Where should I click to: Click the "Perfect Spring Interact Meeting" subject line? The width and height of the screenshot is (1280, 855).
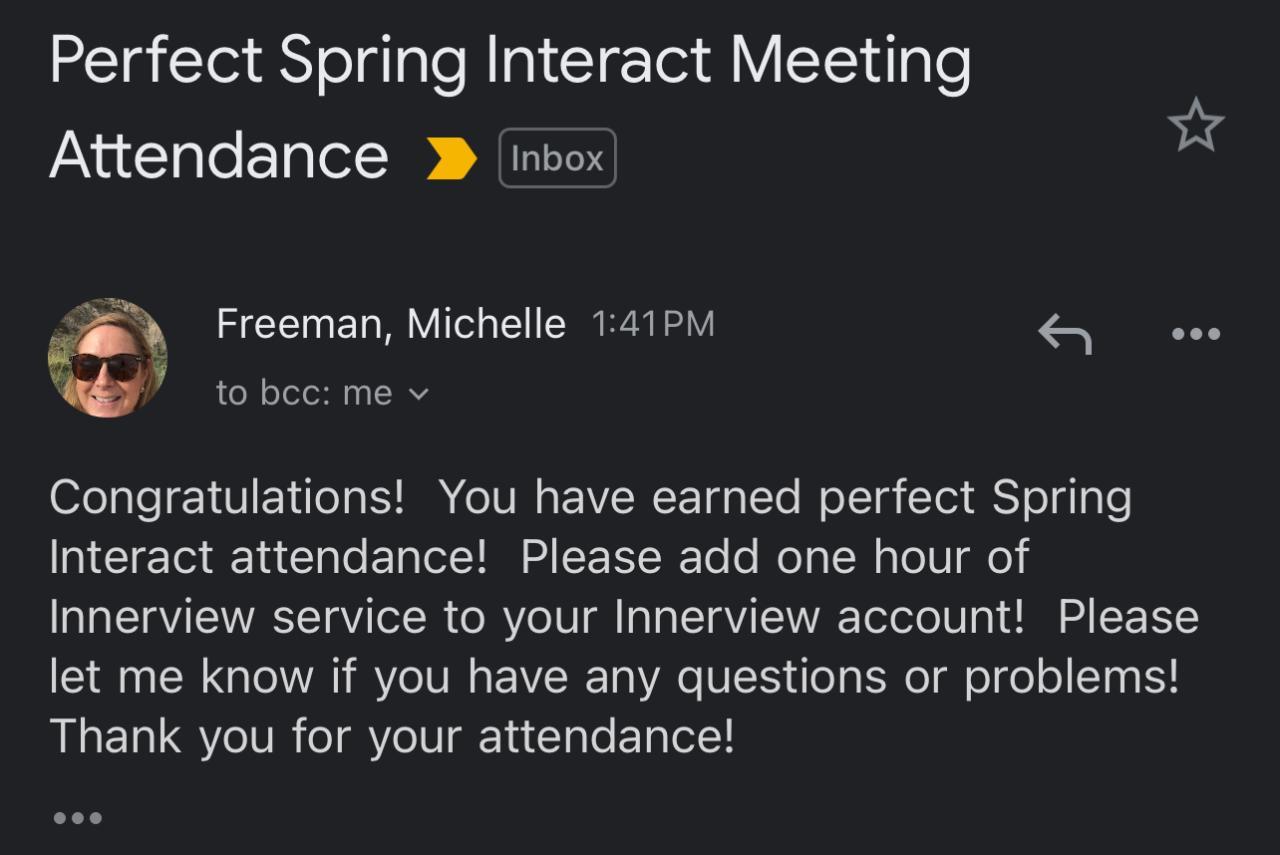tap(509, 60)
